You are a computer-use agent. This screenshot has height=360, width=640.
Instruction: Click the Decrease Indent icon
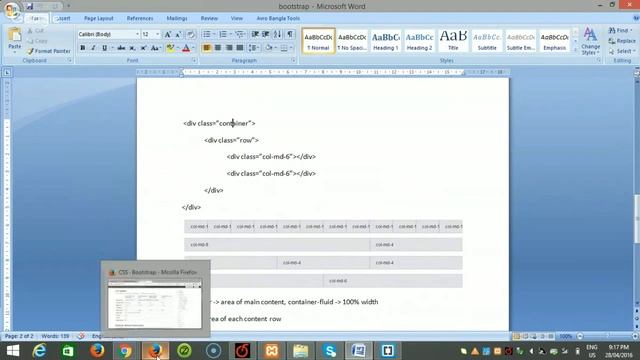click(x=255, y=34)
